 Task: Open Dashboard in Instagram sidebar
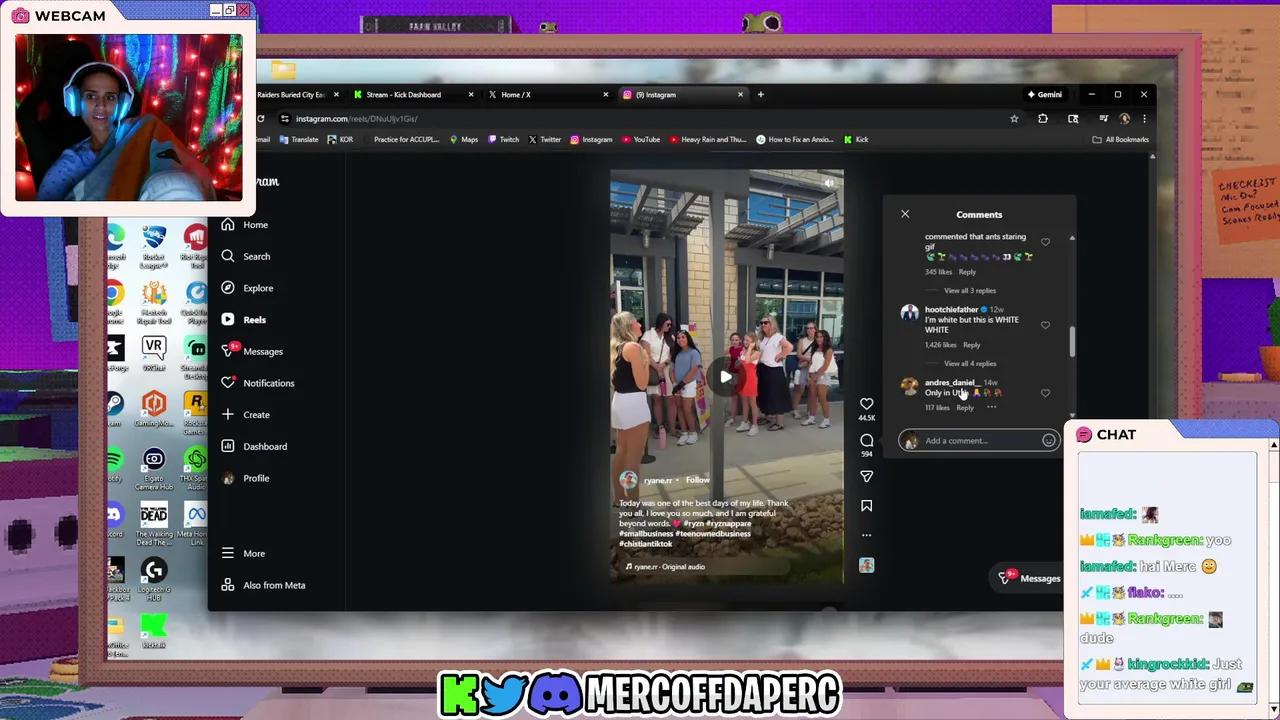click(254, 446)
